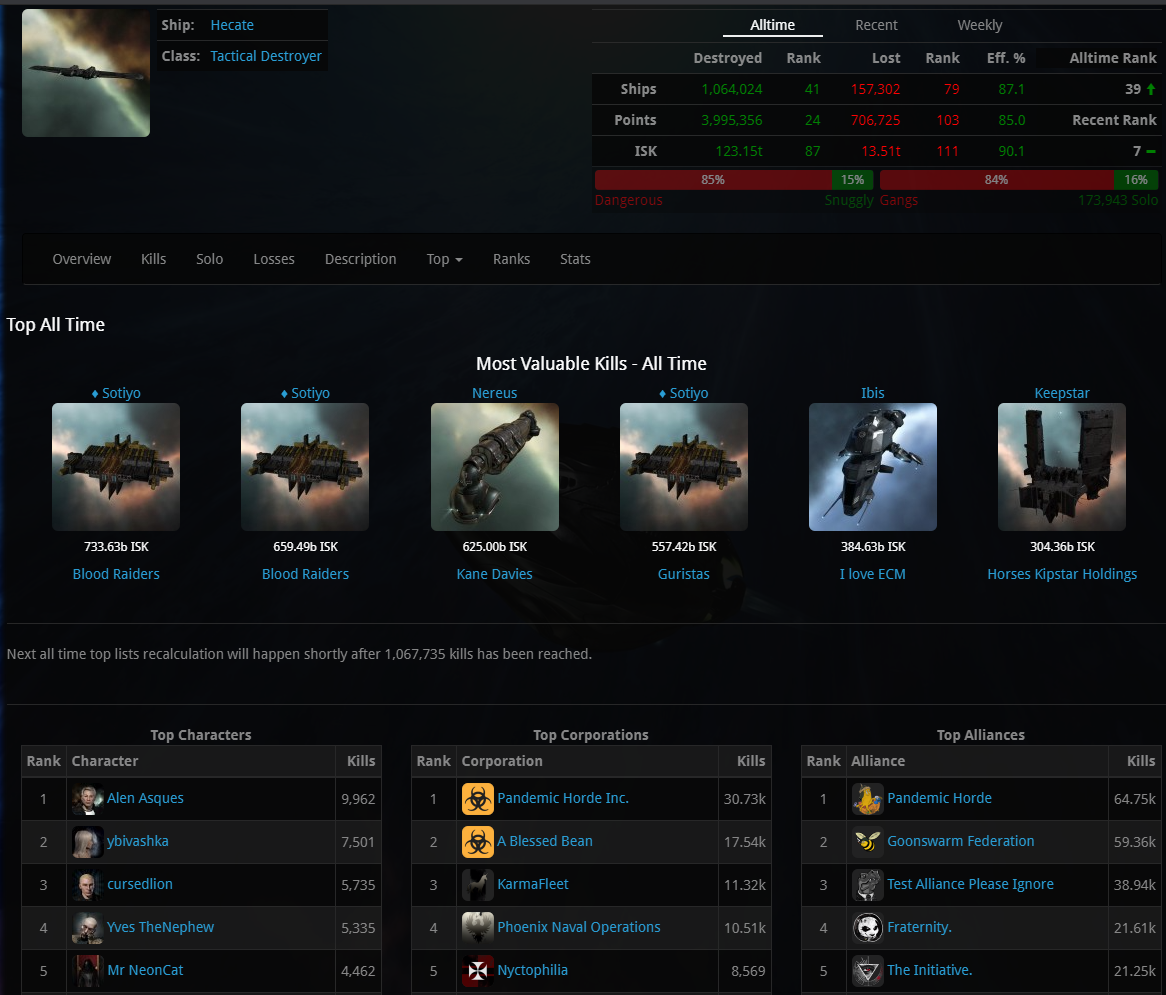The height and width of the screenshot is (995, 1166).
Task: Click the 15% Snuggly green bar
Action: click(852, 180)
